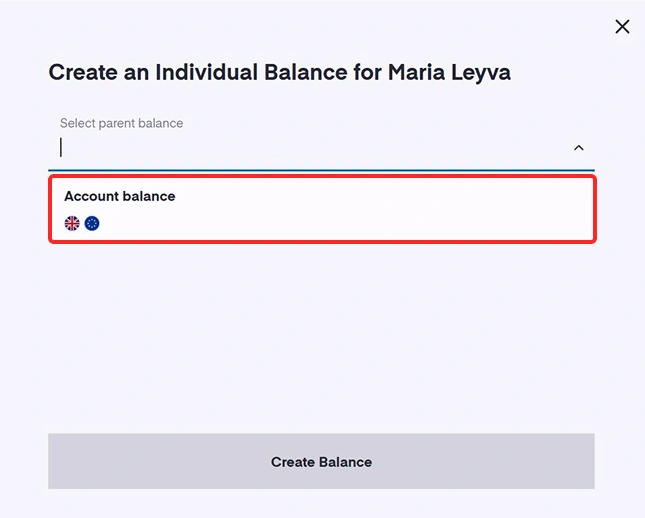
Task: Submit using the grey Create Balance button
Action: coord(321,462)
